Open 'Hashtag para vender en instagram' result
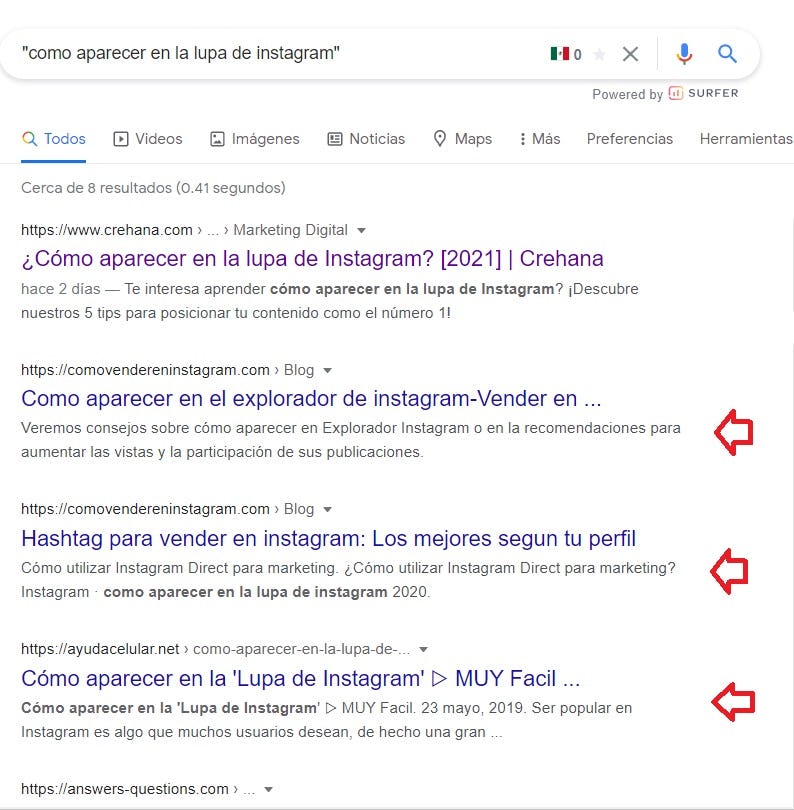The height and width of the screenshot is (810, 794). pos(329,539)
